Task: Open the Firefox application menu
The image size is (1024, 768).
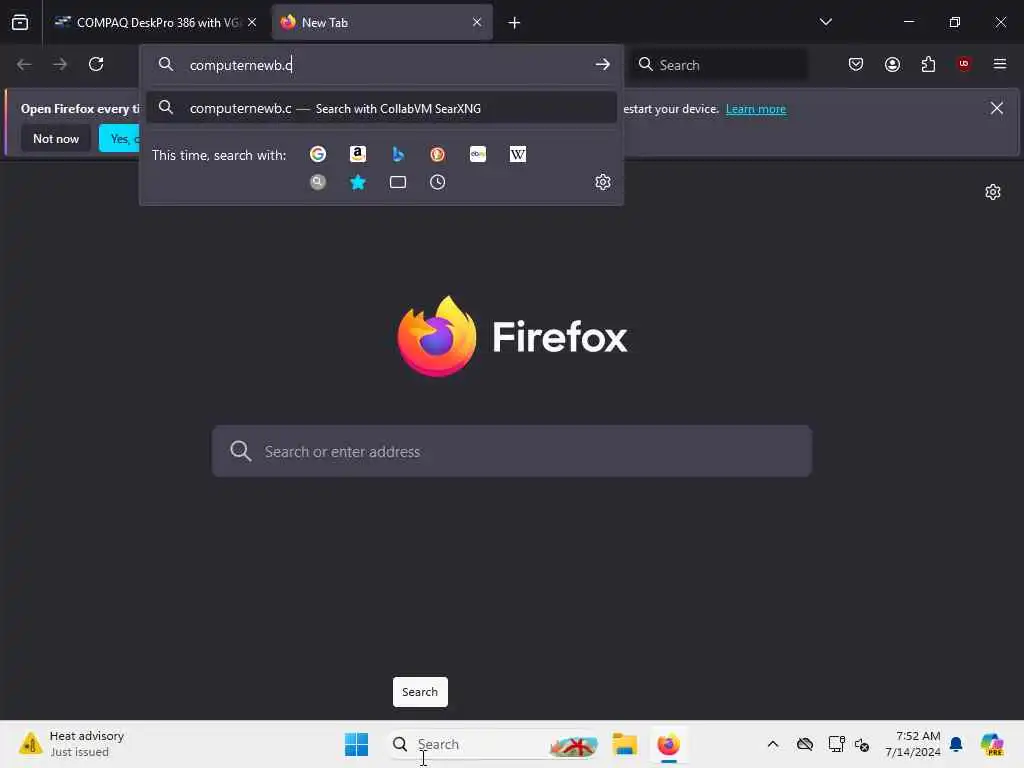Action: coord(1000,64)
